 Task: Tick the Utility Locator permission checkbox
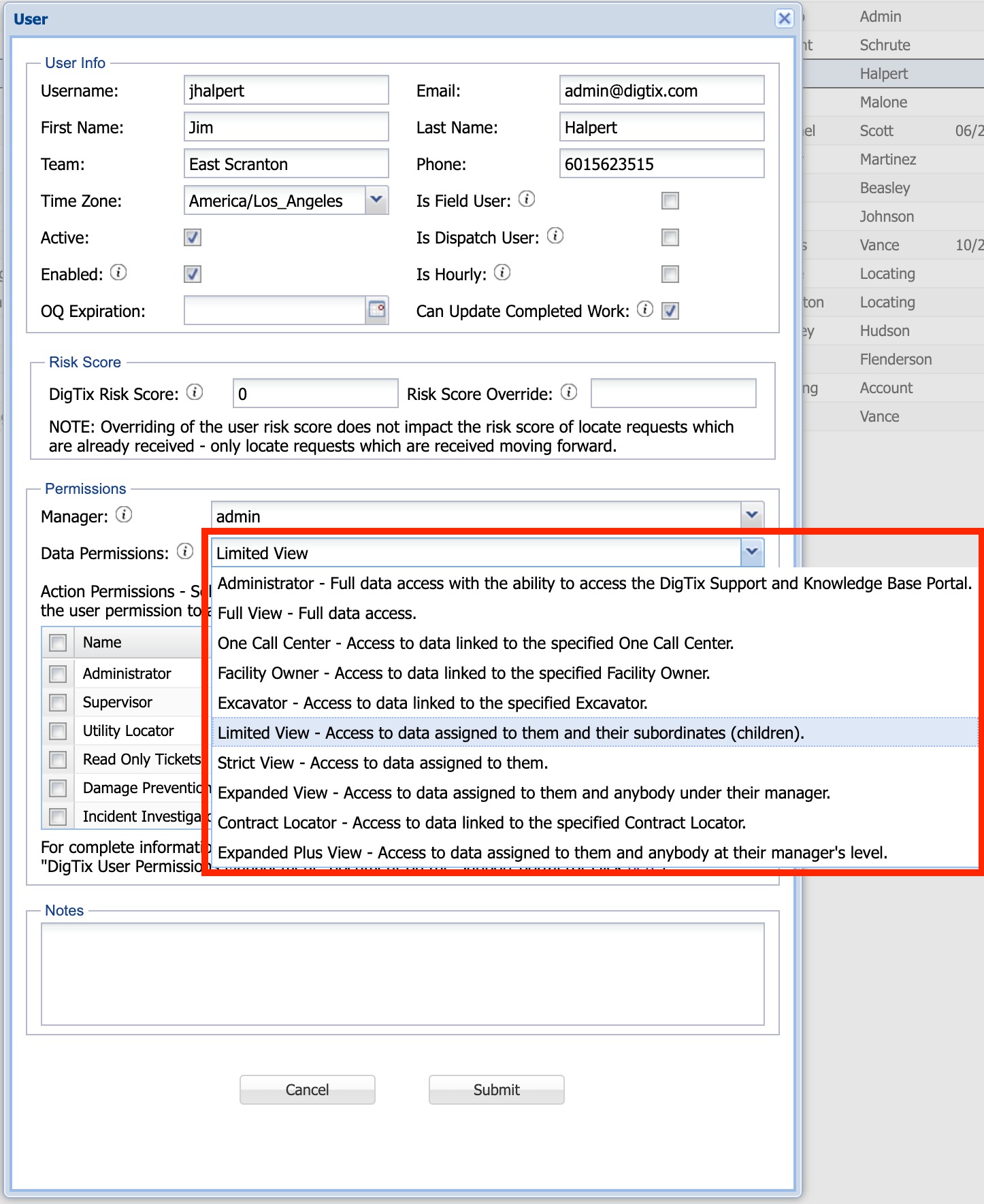tap(58, 731)
